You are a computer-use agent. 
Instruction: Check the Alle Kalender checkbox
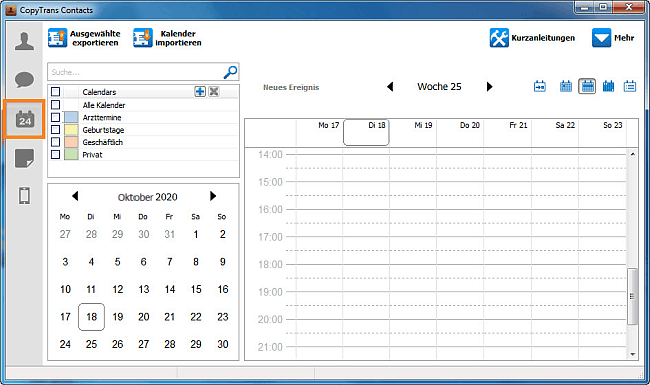(56, 105)
